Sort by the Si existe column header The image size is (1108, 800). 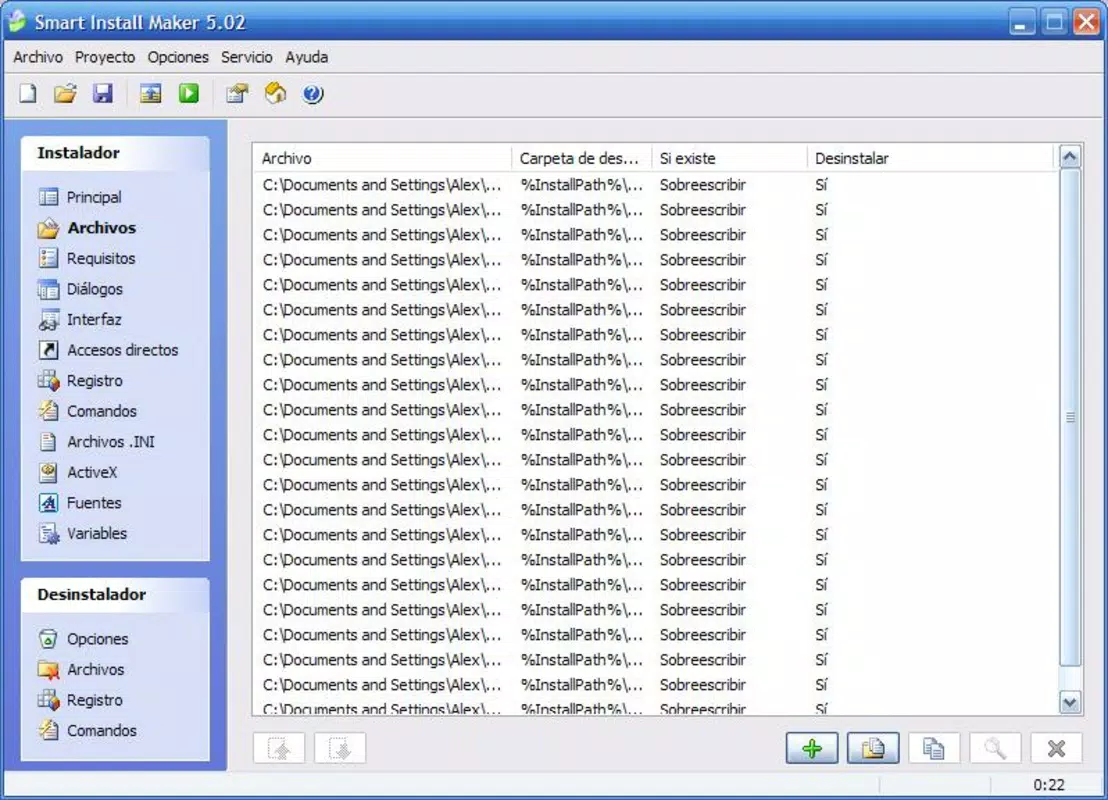point(729,158)
